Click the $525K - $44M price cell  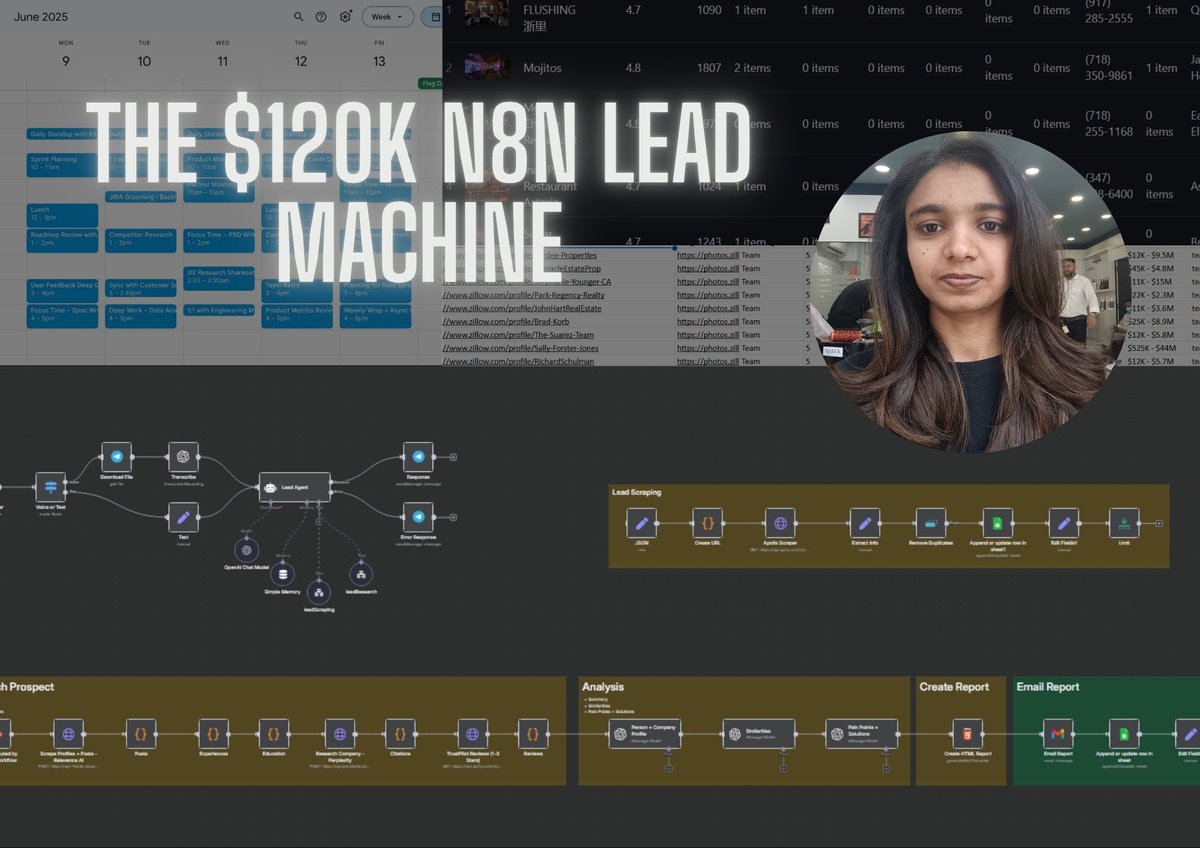point(1150,348)
